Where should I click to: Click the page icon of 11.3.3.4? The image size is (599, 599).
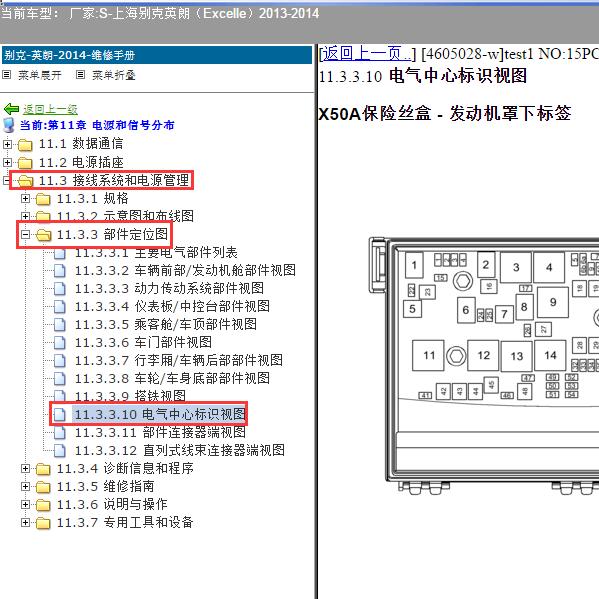(60, 306)
